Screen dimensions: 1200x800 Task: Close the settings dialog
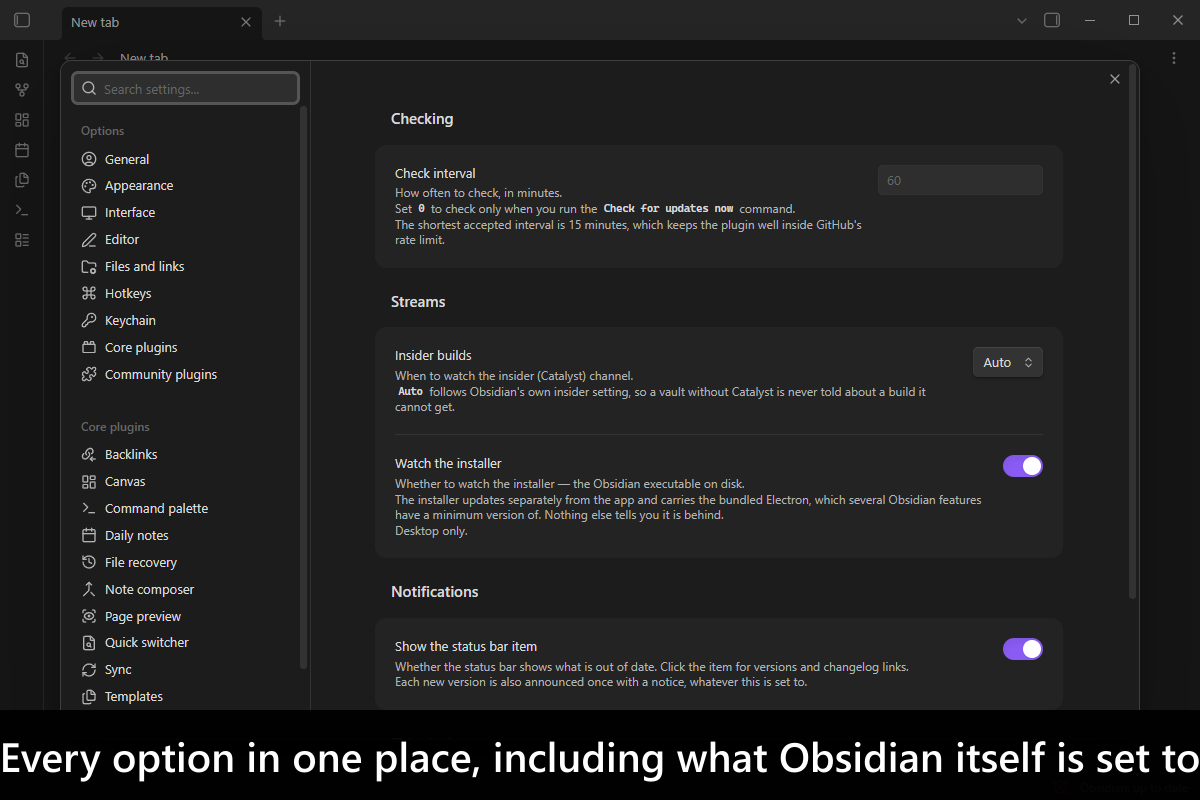tap(1115, 79)
